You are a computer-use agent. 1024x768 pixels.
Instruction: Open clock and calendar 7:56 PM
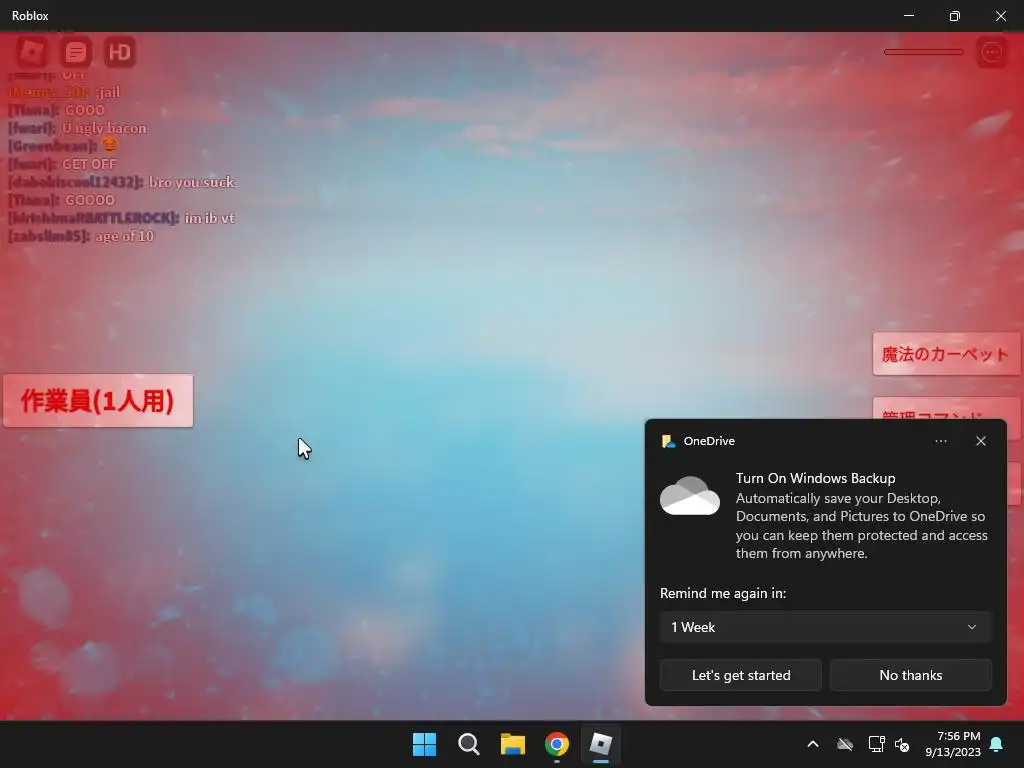[x=953, y=744]
